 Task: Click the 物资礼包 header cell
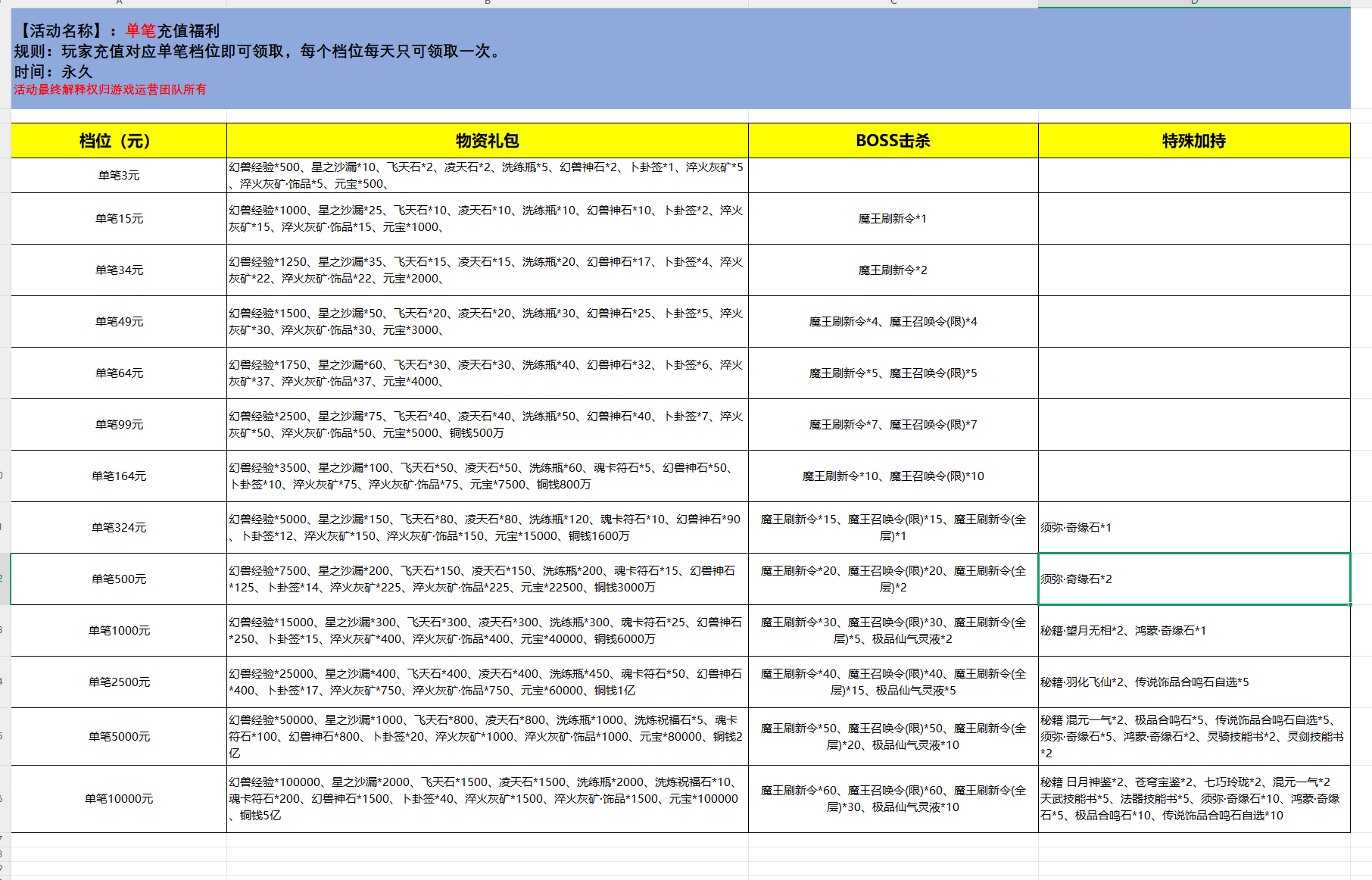pyautogui.click(x=487, y=141)
